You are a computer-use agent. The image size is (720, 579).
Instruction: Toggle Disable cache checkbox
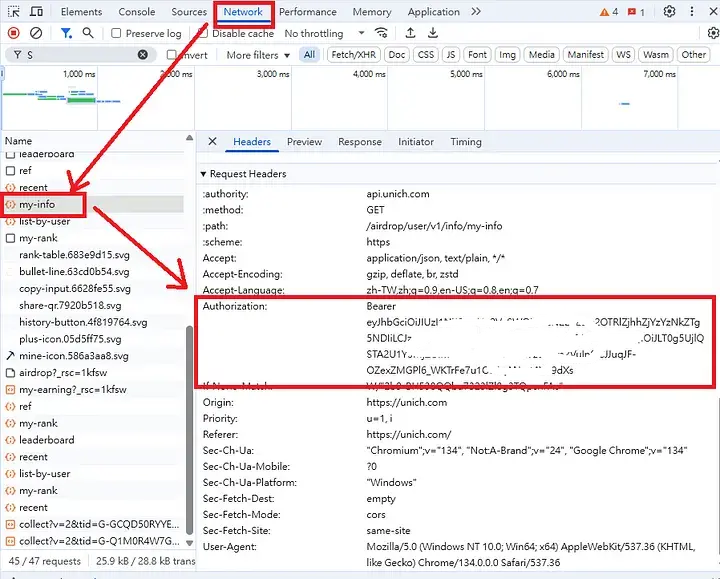pos(203,33)
